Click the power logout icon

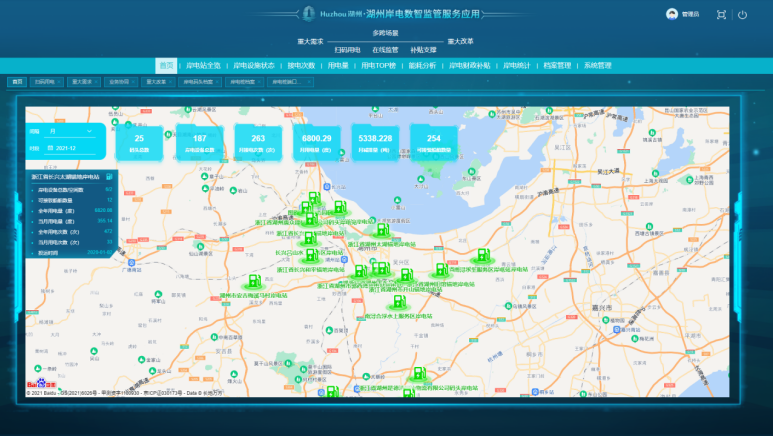(742, 15)
